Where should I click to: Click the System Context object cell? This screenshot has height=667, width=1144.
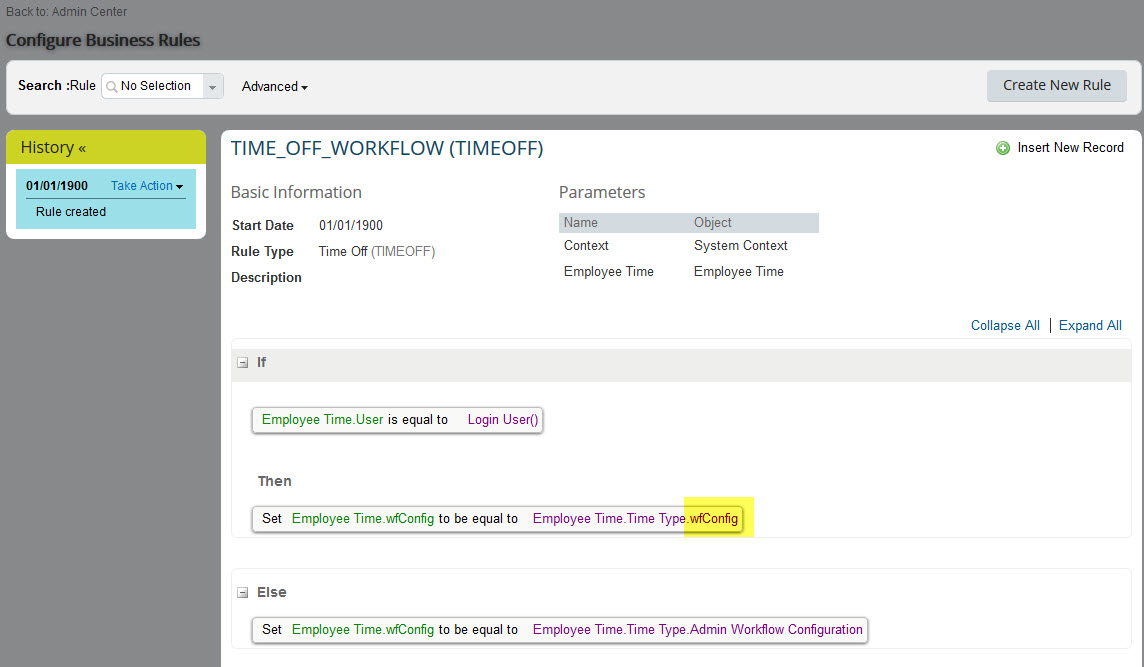tap(741, 246)
